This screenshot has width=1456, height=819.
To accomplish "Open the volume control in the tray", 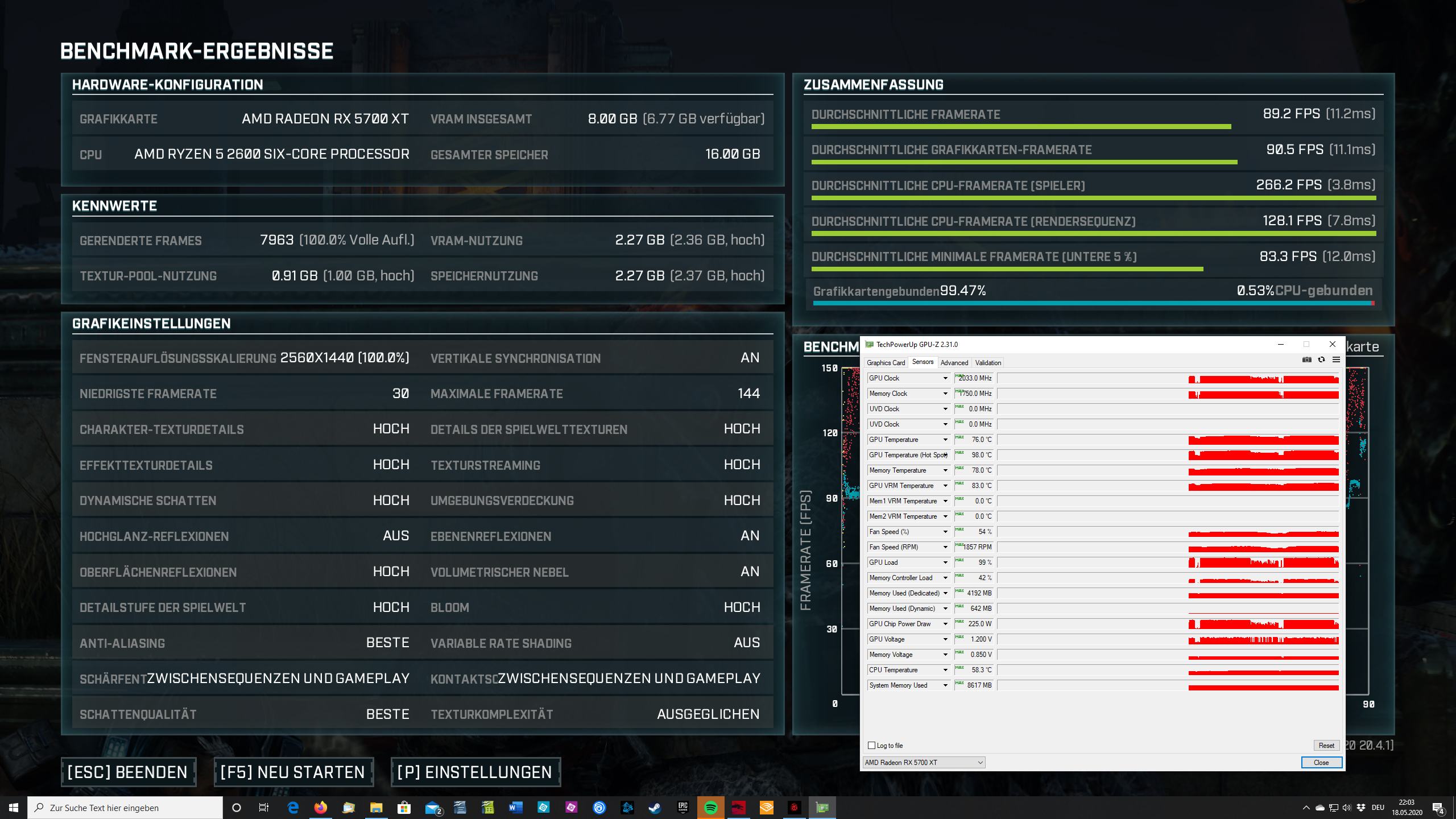I will (x=1346, y=808).
